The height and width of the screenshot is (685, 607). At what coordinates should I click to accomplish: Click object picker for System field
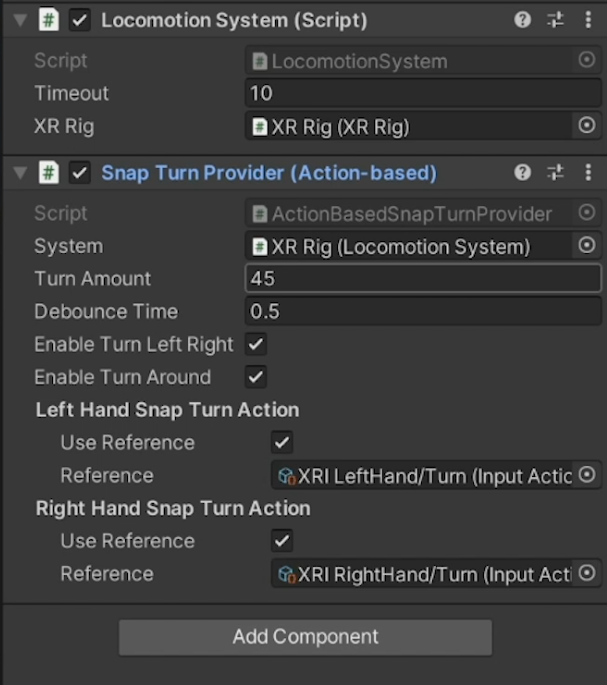coord(587,246)
